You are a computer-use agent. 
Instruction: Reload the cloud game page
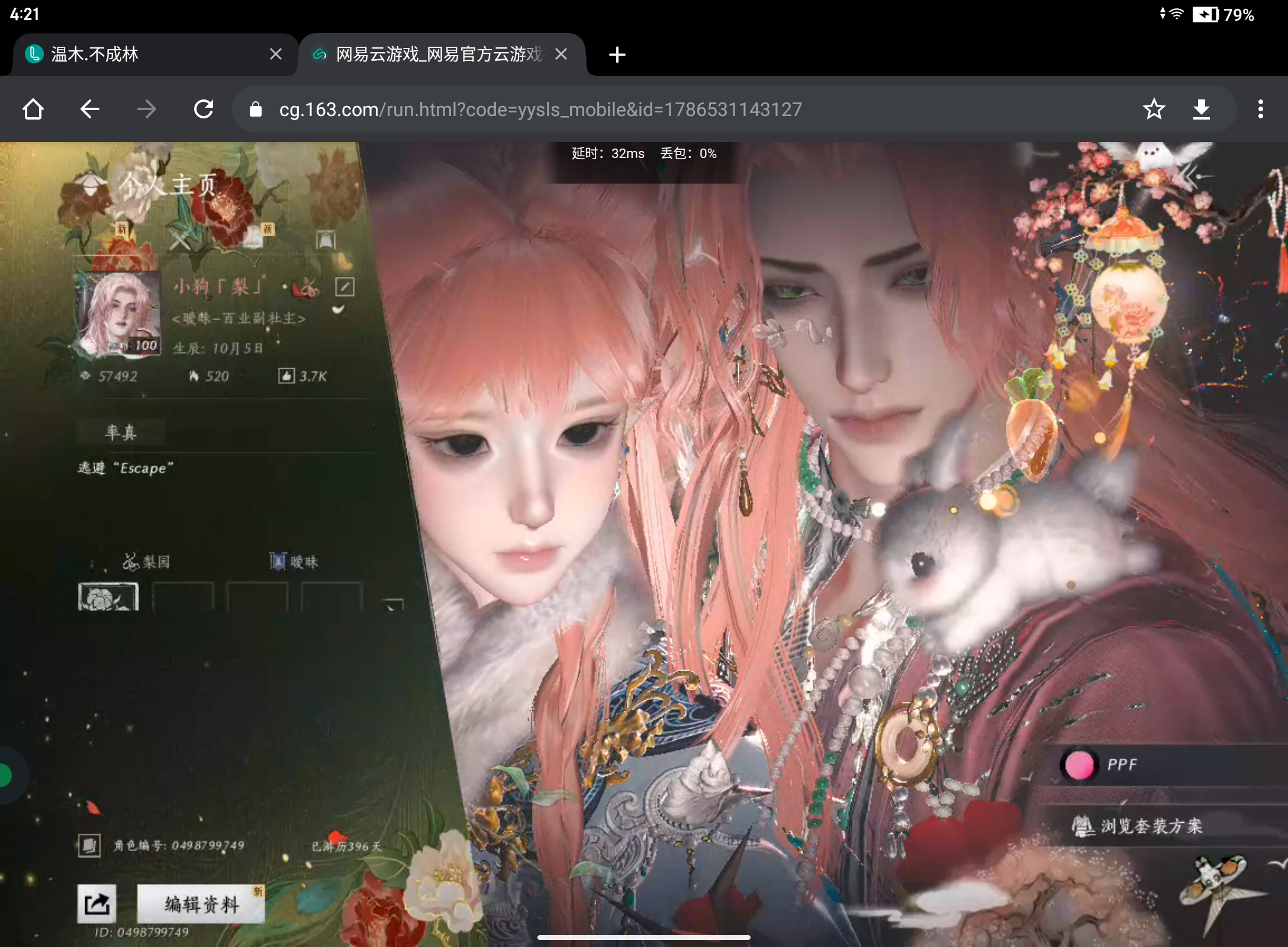tap(204, 109)
